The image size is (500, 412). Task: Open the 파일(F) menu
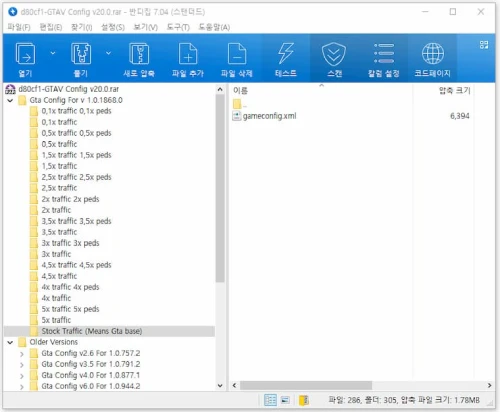(x=19, y=27)
